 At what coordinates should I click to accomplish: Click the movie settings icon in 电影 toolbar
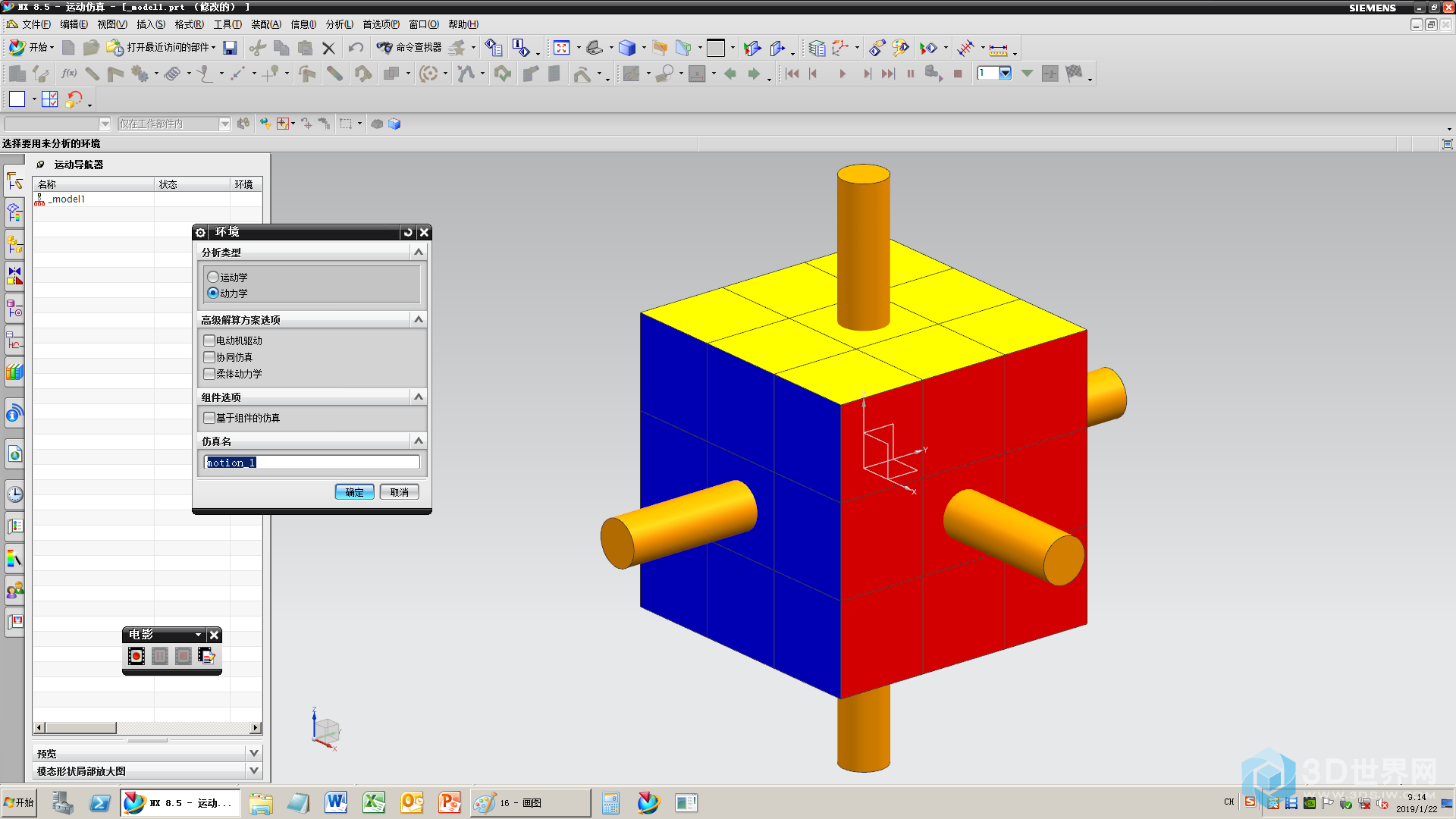(206, 656)
